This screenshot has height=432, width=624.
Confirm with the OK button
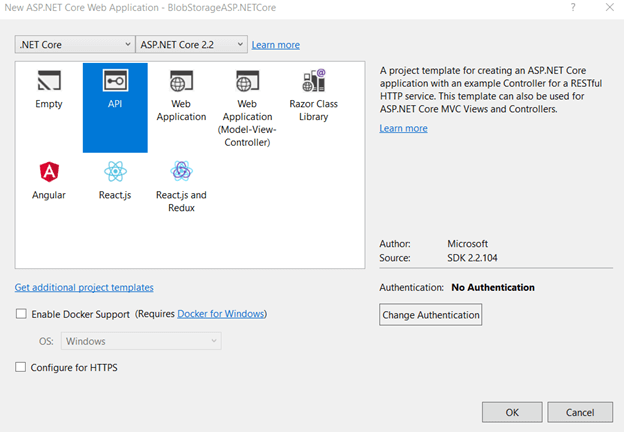pyautogui.click(x=512, y=412)
